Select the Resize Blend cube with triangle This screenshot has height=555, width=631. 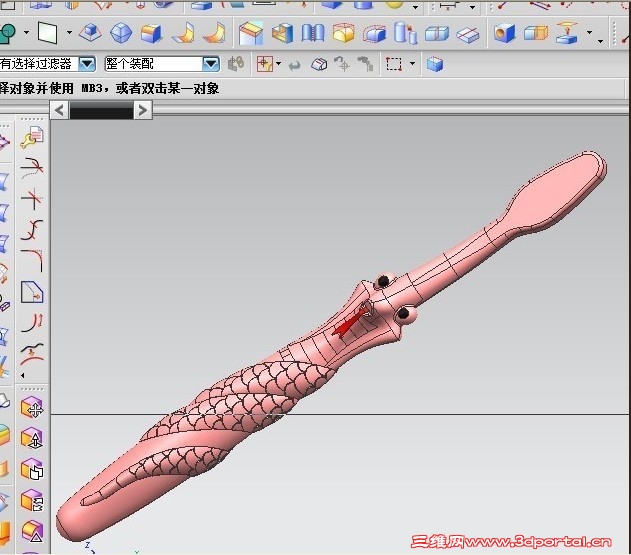point(32,531)
